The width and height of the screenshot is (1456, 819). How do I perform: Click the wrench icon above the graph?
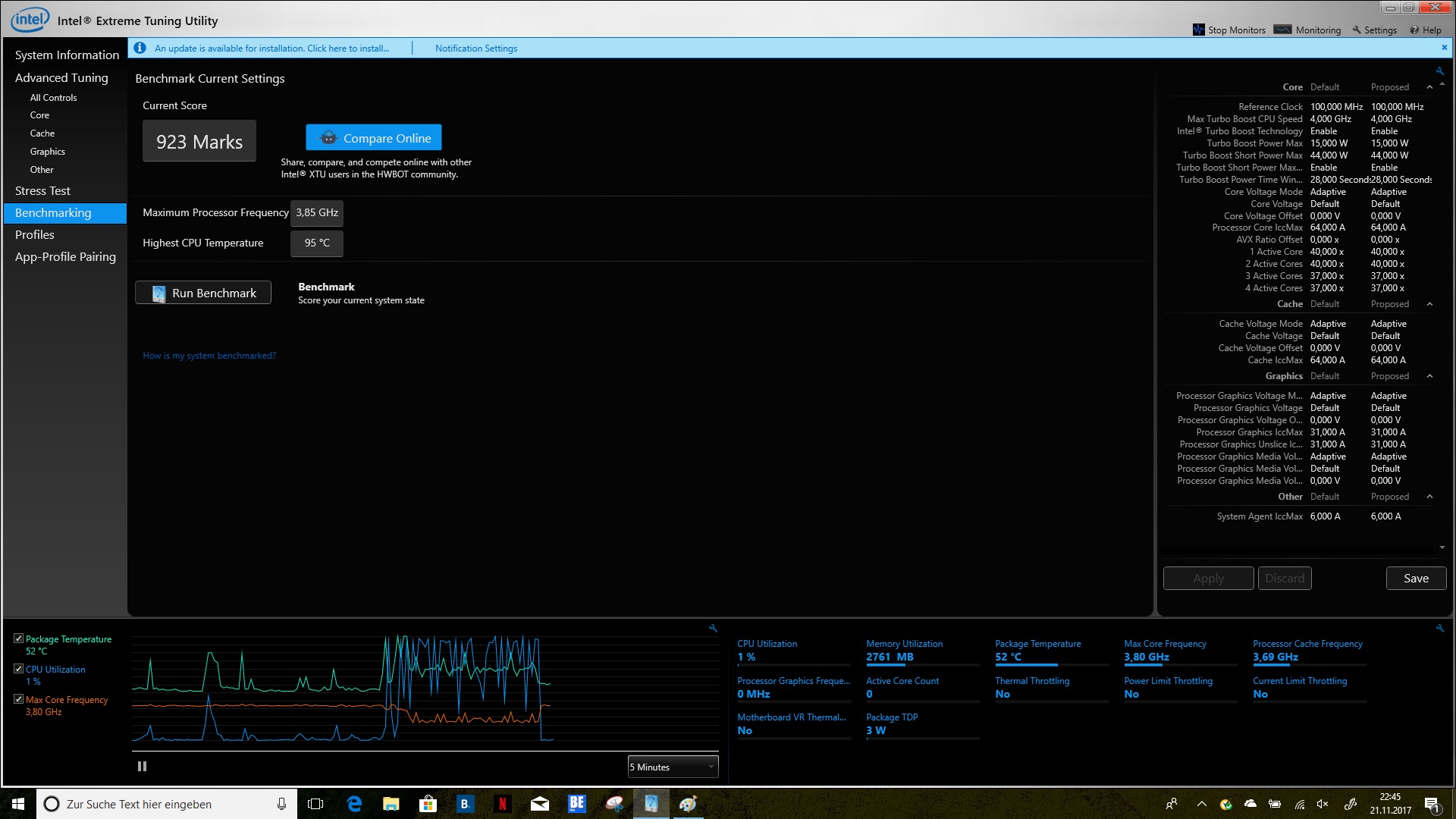(x=713, y=628)
